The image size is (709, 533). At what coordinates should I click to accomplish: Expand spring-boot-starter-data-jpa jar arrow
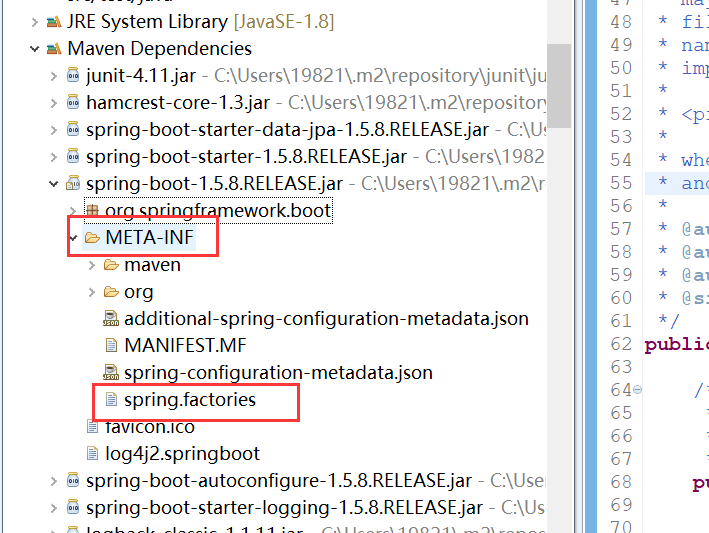pos(54,130)
